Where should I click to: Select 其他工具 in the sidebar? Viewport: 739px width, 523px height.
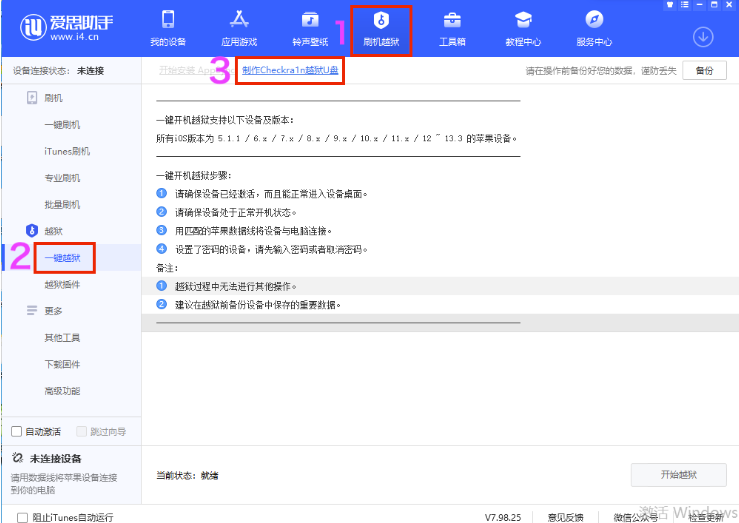(62, 337)
